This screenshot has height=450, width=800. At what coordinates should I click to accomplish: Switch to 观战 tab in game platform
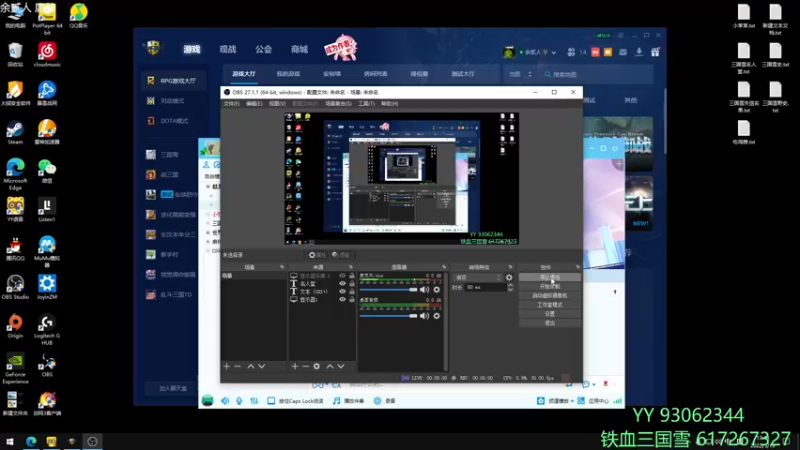[x=228, y=49]
